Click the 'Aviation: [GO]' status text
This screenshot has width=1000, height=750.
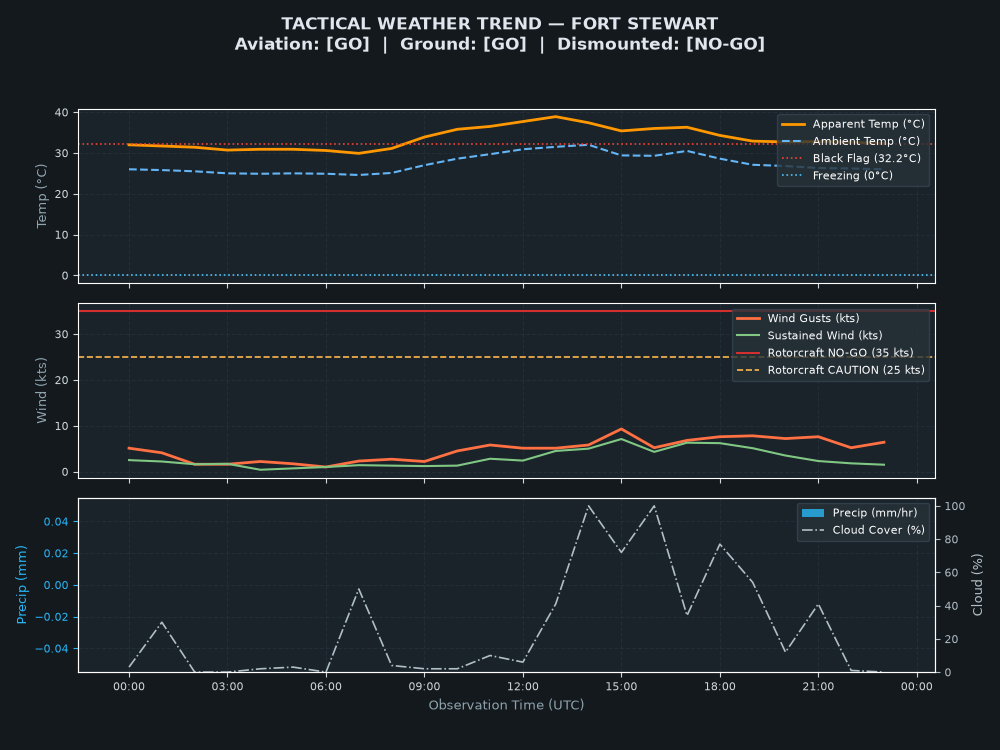[302, 44]
